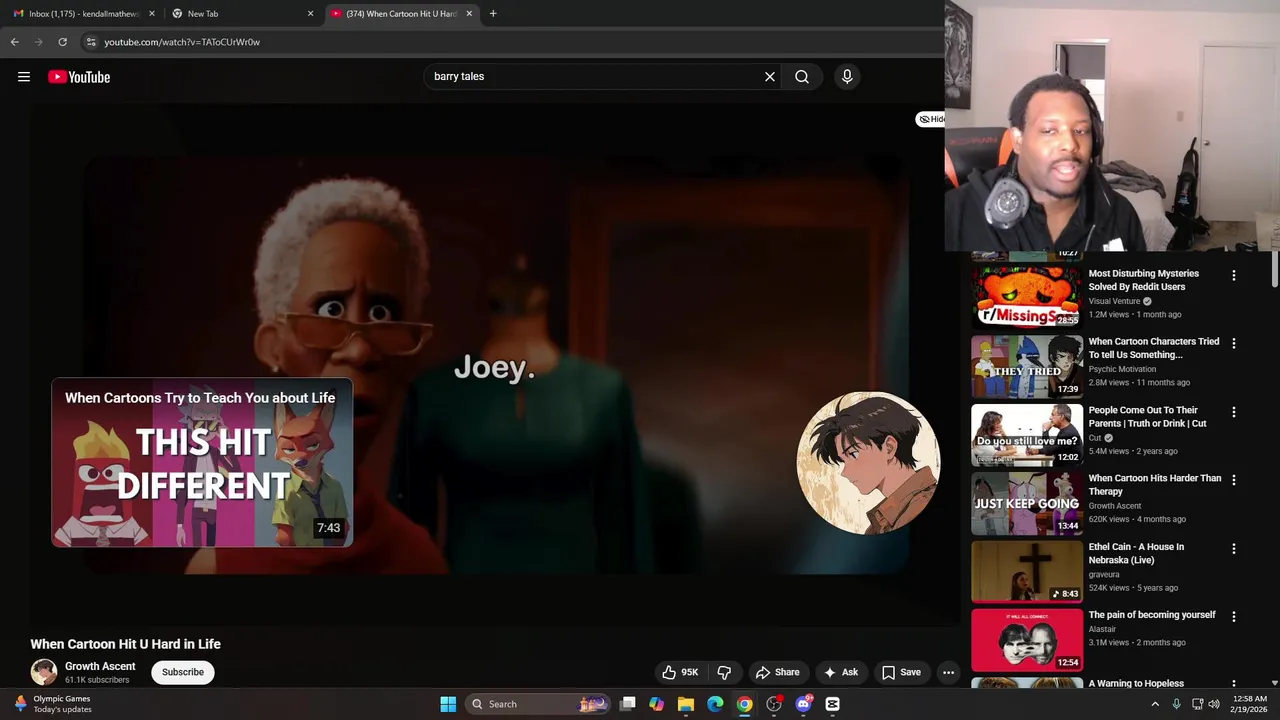Open the YouTube guide hamburger menu
1280x720 pixels.
[x=24, y=77]
